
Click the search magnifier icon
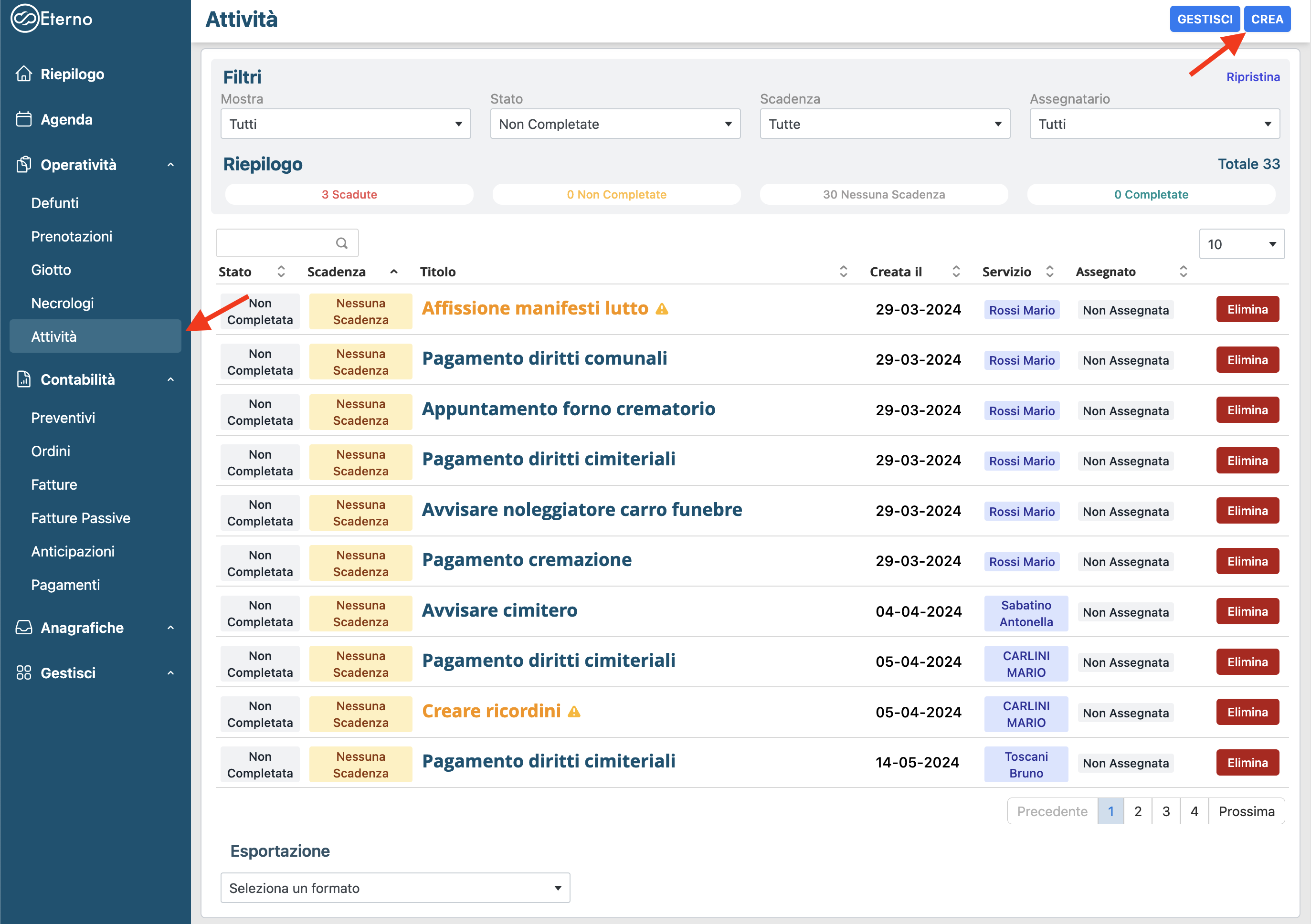(341, 243)
